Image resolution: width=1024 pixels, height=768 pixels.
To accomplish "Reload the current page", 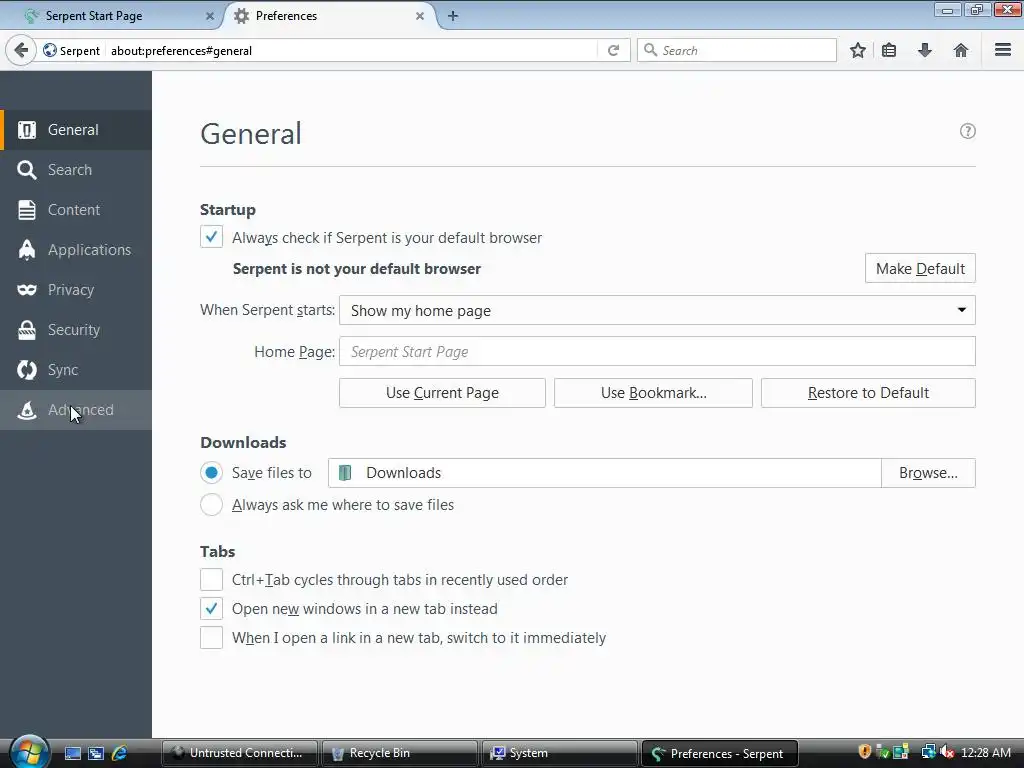I will click(613, 50).
